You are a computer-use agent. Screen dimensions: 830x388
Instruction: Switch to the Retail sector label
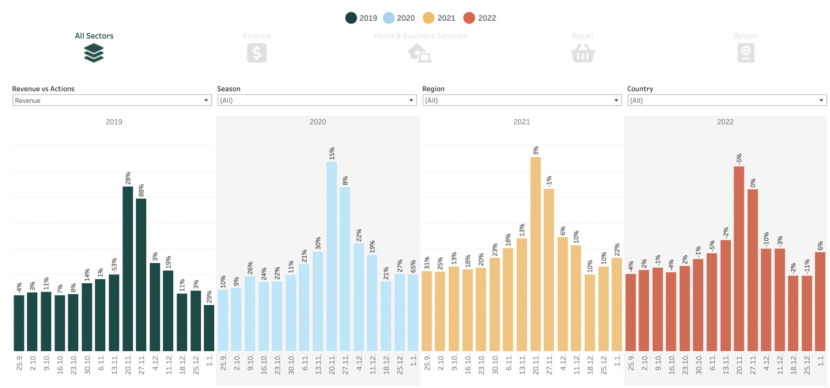pos(582,36)
